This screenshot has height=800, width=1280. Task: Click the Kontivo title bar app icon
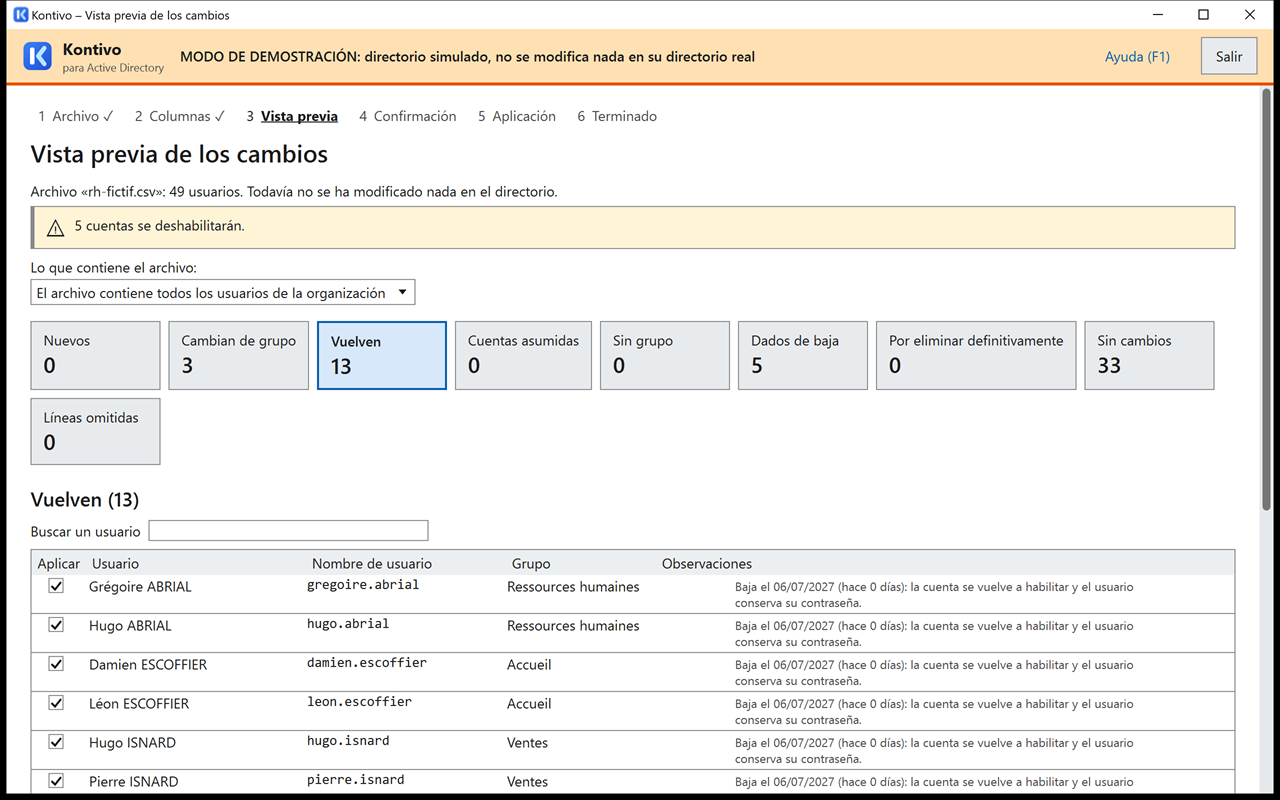pos(20,15)
